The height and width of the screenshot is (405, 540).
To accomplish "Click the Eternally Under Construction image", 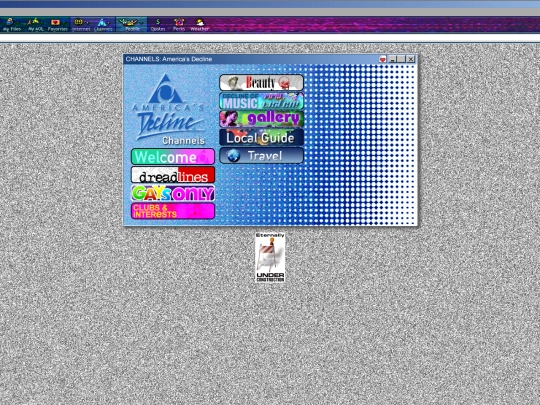I will pos(270,258).
